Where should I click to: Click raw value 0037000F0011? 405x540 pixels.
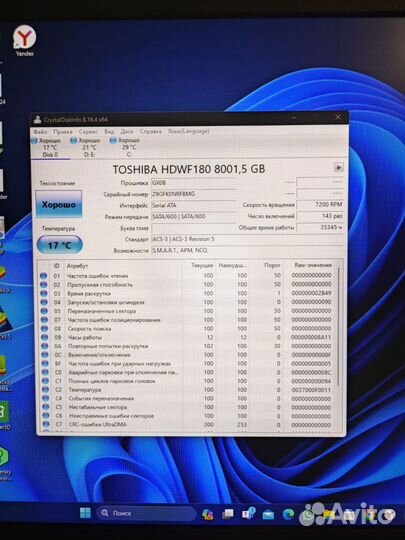311,390
